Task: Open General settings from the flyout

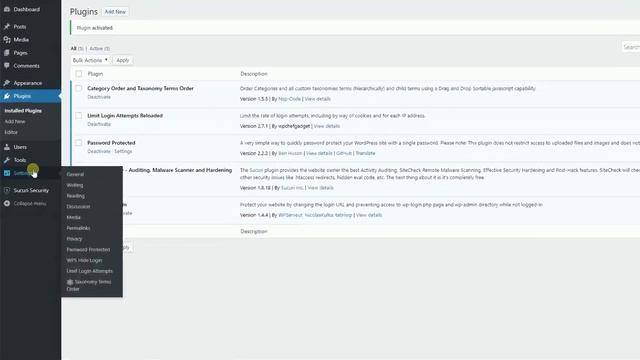Action: click(75, 174)
